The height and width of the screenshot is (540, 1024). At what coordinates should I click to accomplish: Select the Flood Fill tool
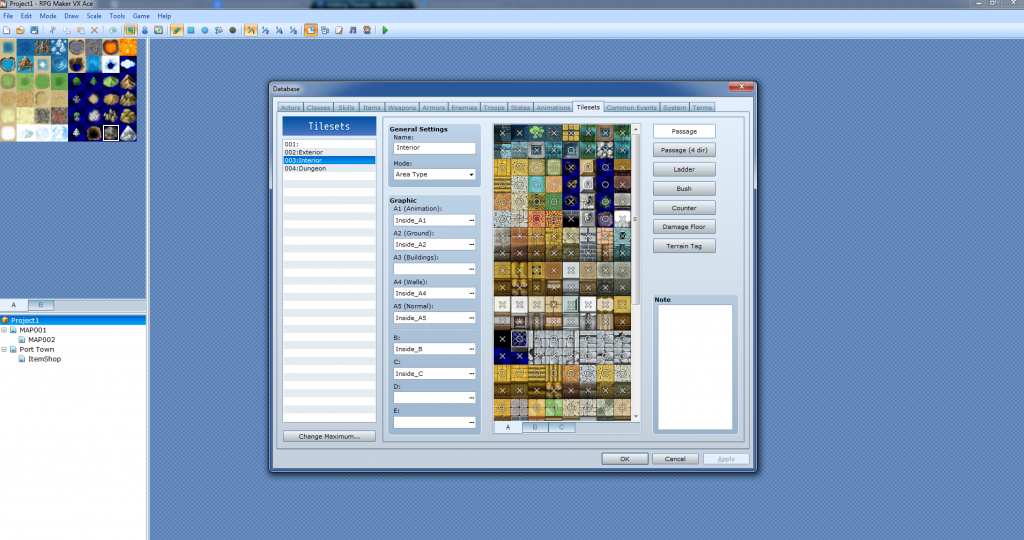point(219,30)
